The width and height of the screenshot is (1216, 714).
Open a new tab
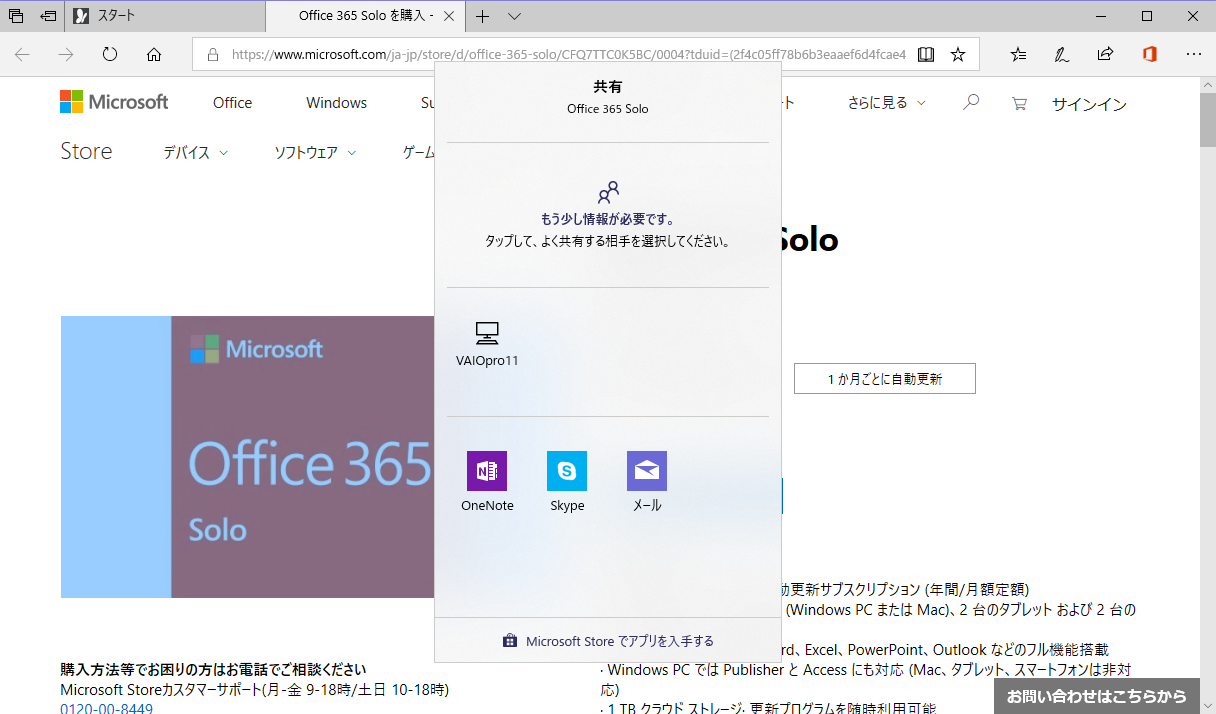point(483,16)
